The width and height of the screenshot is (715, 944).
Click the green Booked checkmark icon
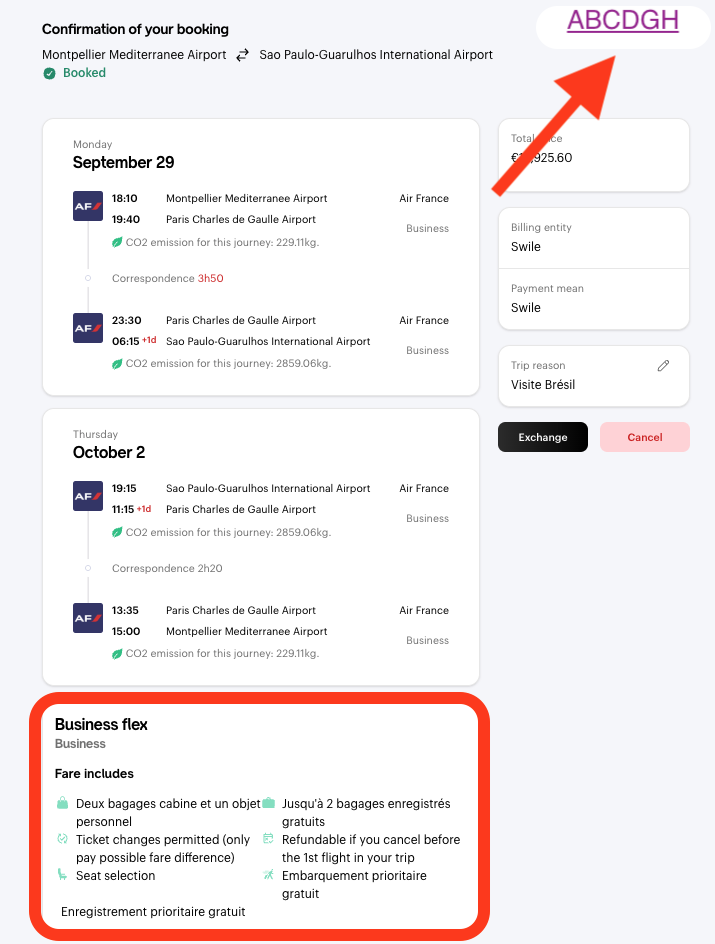49,73
